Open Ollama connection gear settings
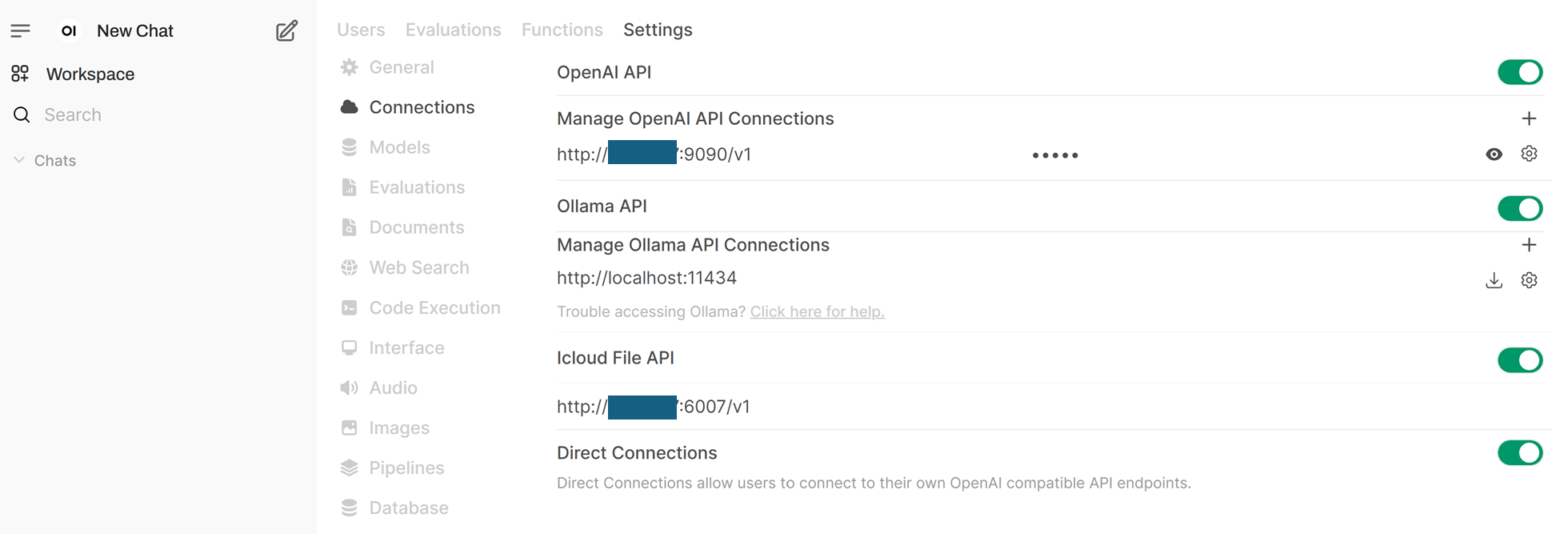 1528,280
